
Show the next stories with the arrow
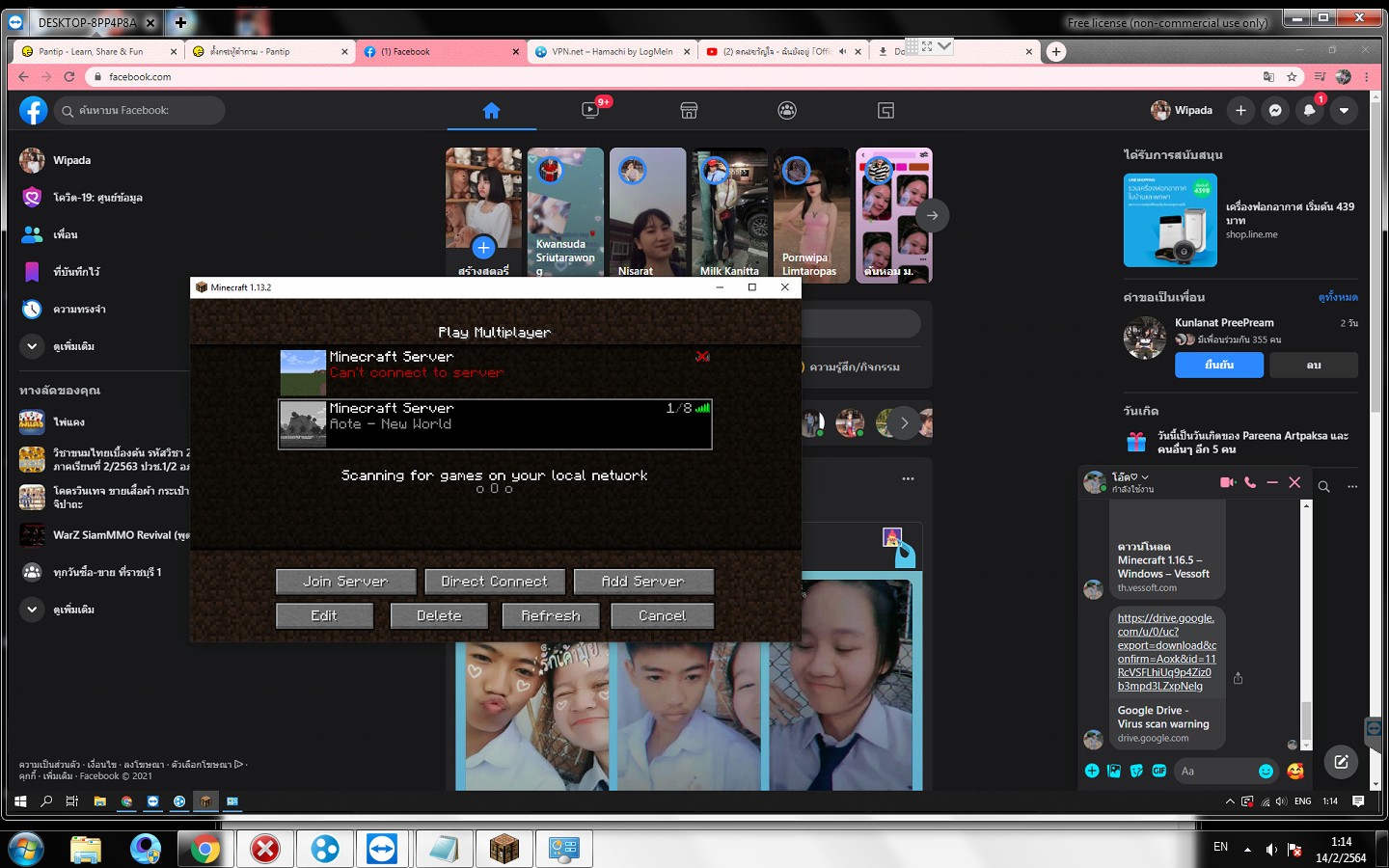click(932, 216)
